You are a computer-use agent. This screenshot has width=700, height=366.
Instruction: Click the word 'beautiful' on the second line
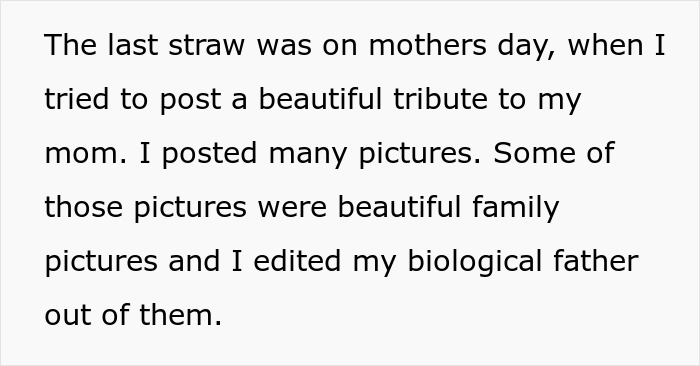tap(320, 99)
